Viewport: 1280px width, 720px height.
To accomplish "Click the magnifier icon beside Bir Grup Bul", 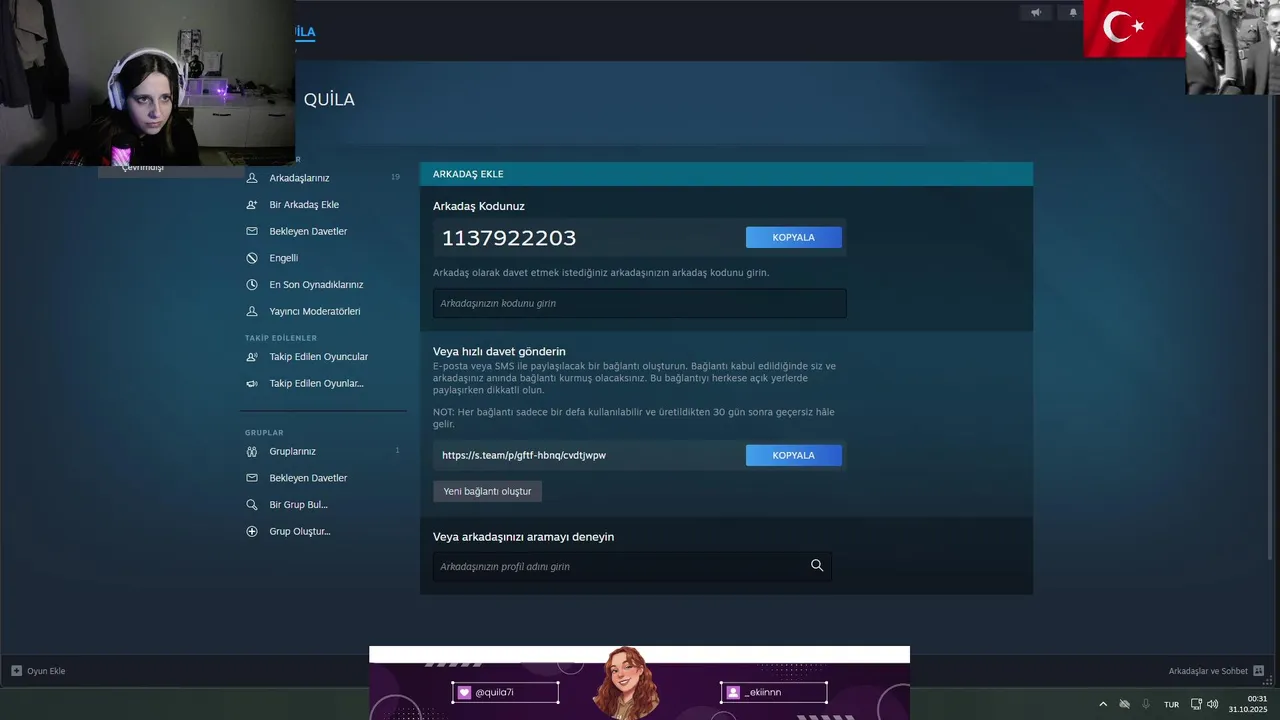I will coord(252,505).
